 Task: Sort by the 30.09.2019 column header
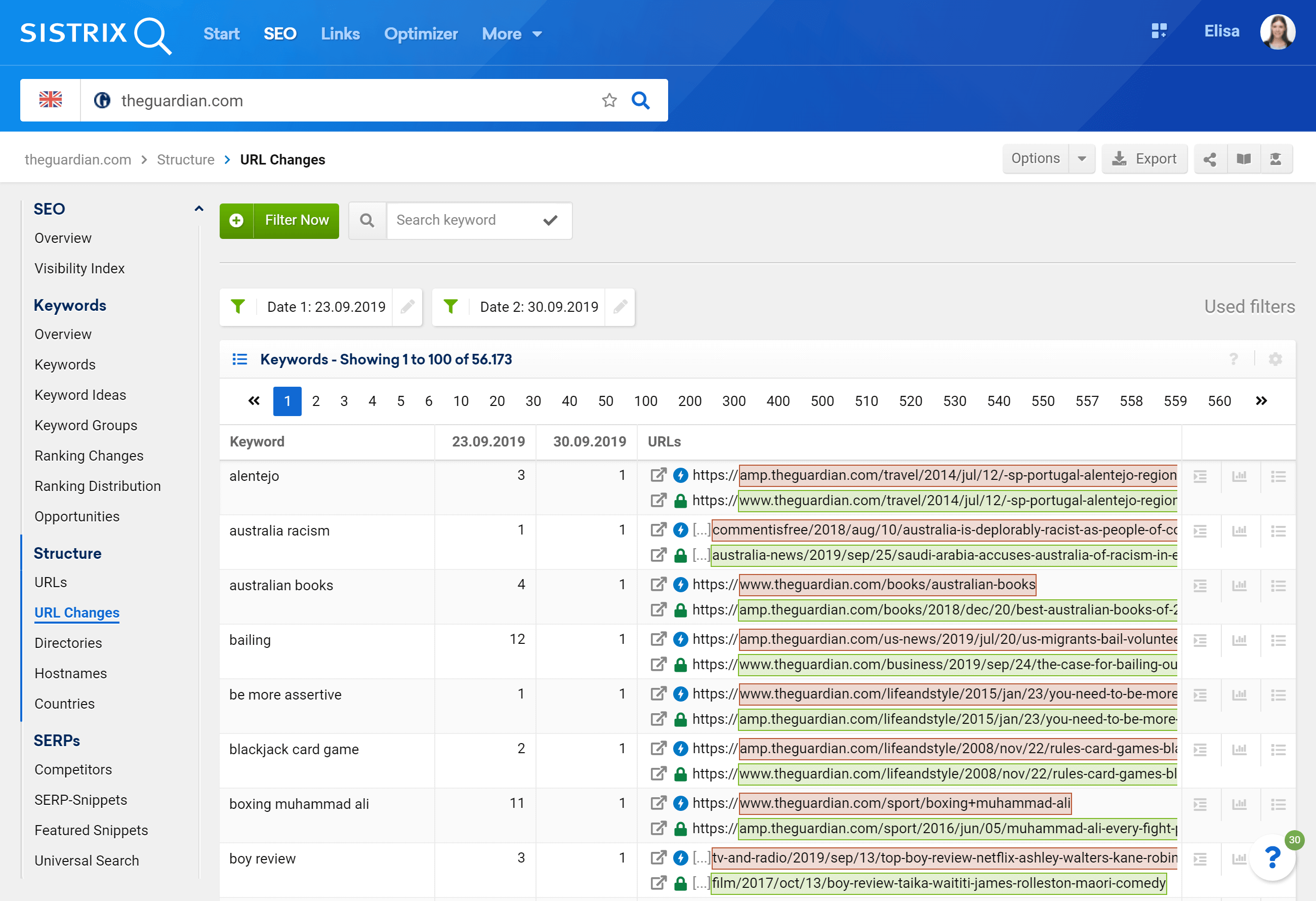click(590, 442)
